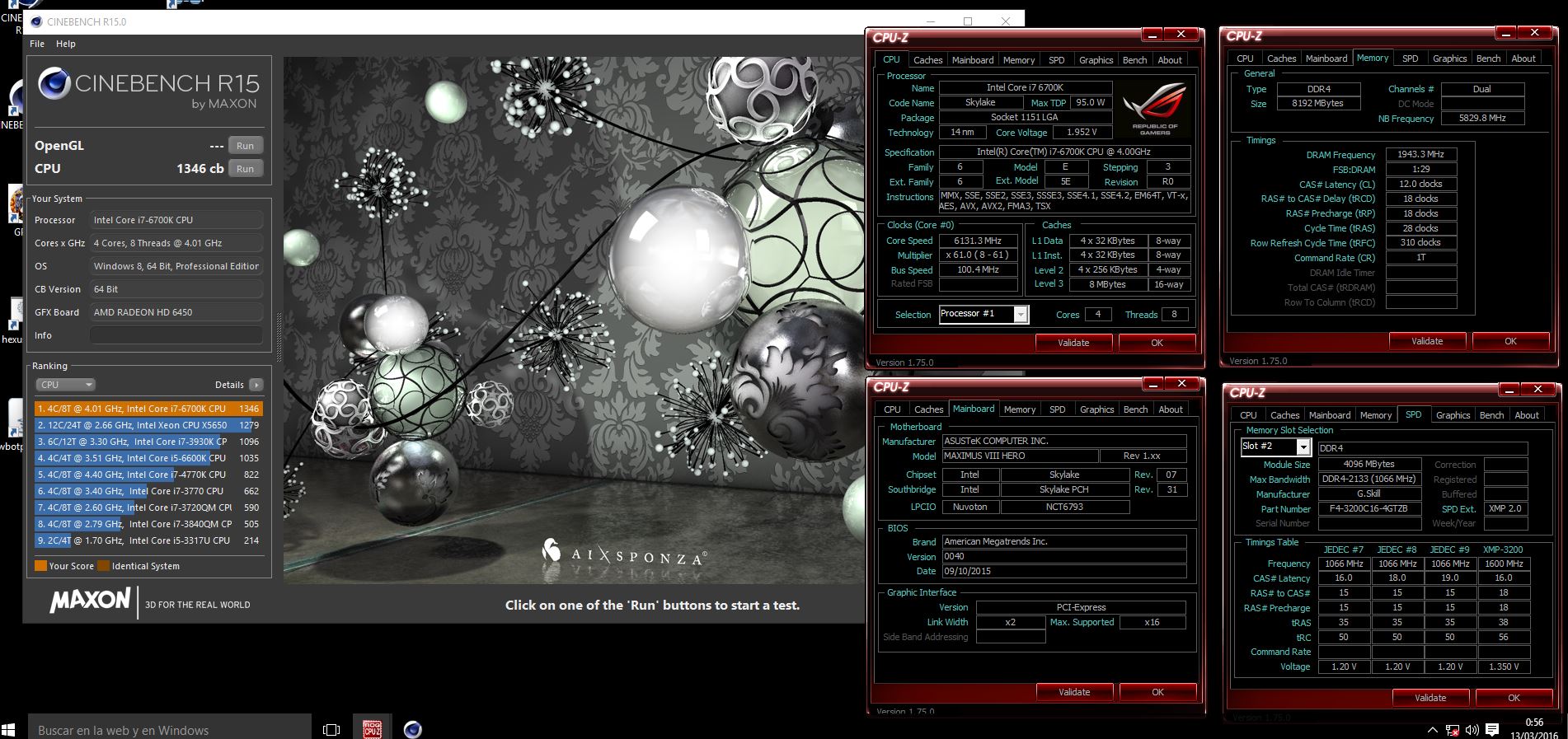The height and width of the screenshot is (739, 1568).
Task: Open Task View on the taskbar
Action: click(x=331, y=730)
